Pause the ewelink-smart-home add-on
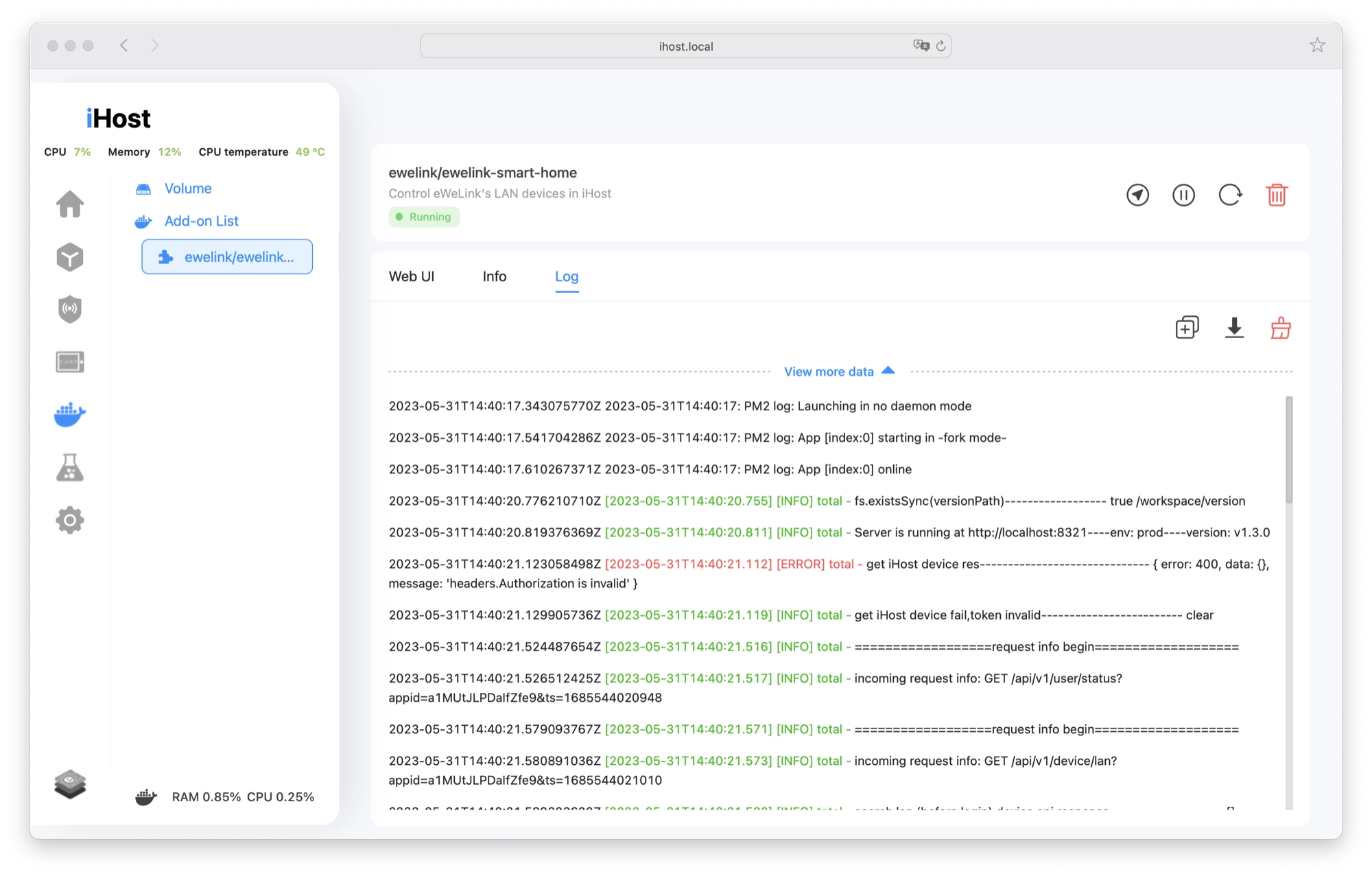Screen dimensions: 1372x876 point(1183,195)
